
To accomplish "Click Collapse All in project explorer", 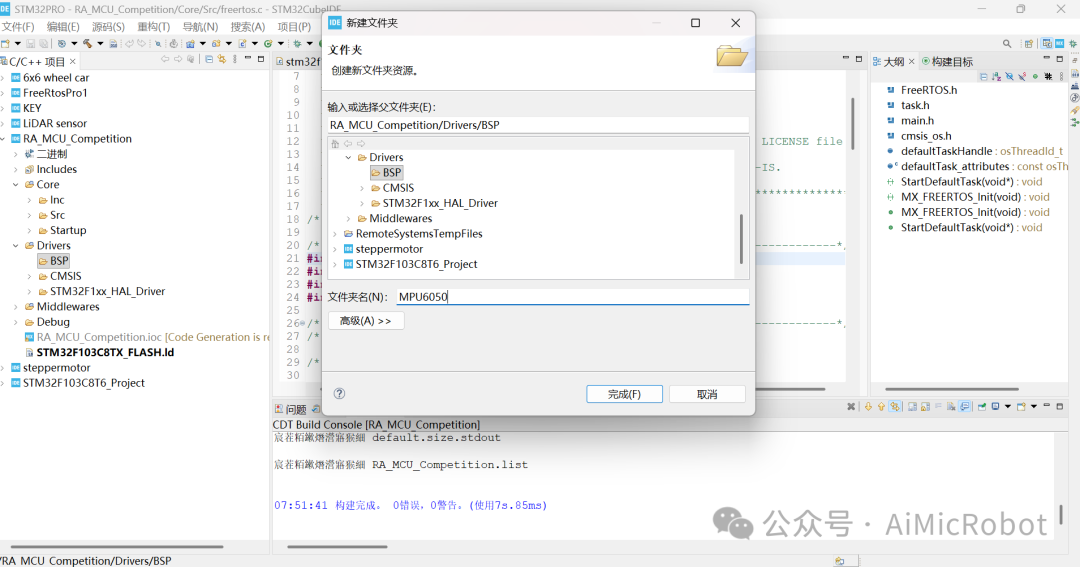I will (209, 59).
